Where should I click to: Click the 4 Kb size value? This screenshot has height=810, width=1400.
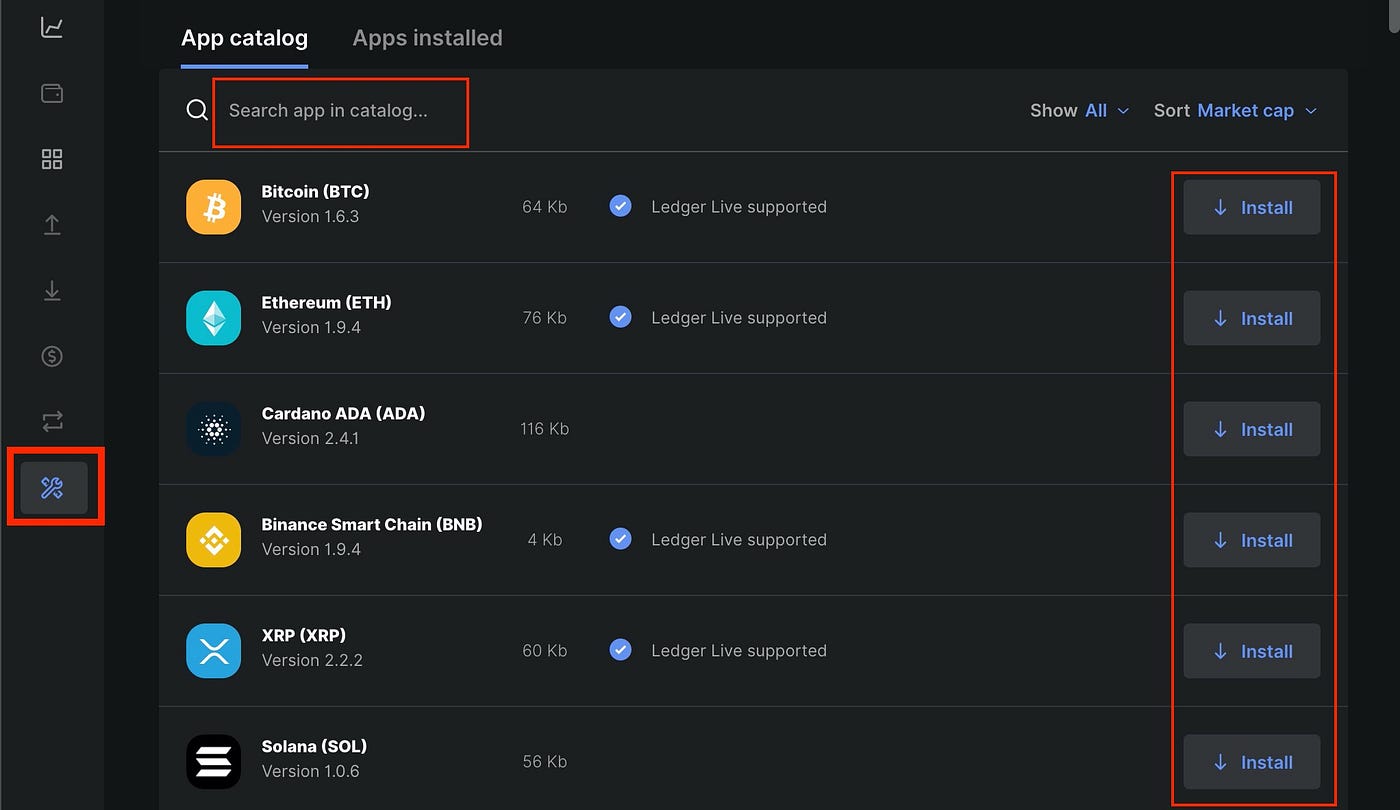pos(545,540)
